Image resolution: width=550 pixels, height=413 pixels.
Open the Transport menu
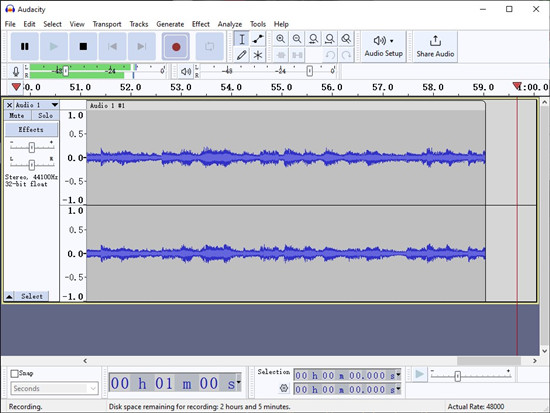(x=107, y=24)
